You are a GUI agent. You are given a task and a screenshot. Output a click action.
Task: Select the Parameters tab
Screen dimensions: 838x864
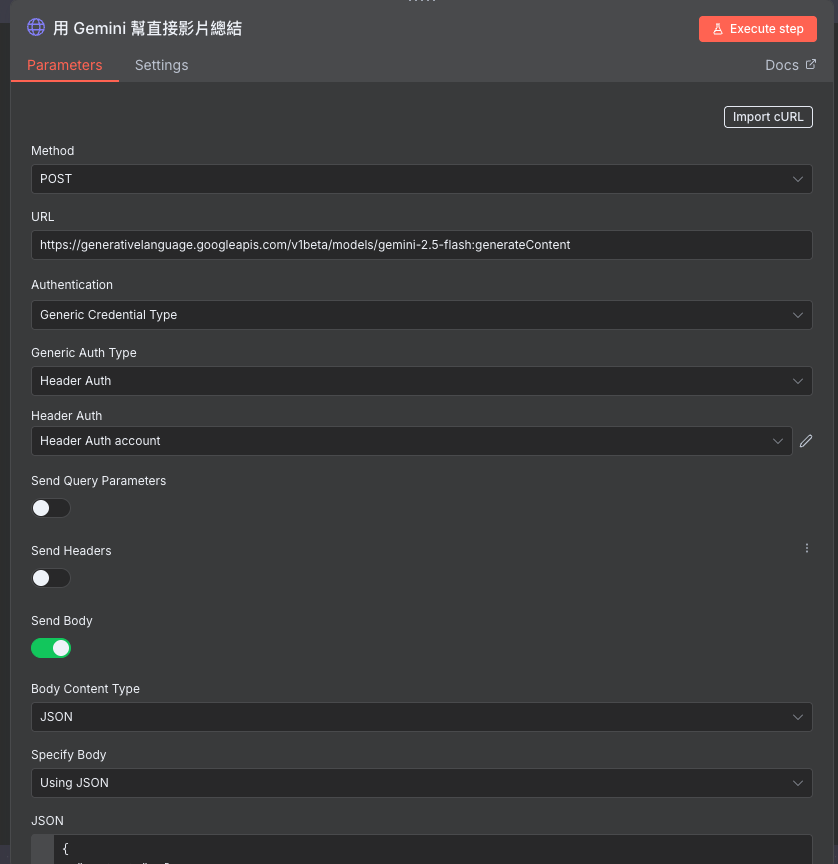point(64,65)
